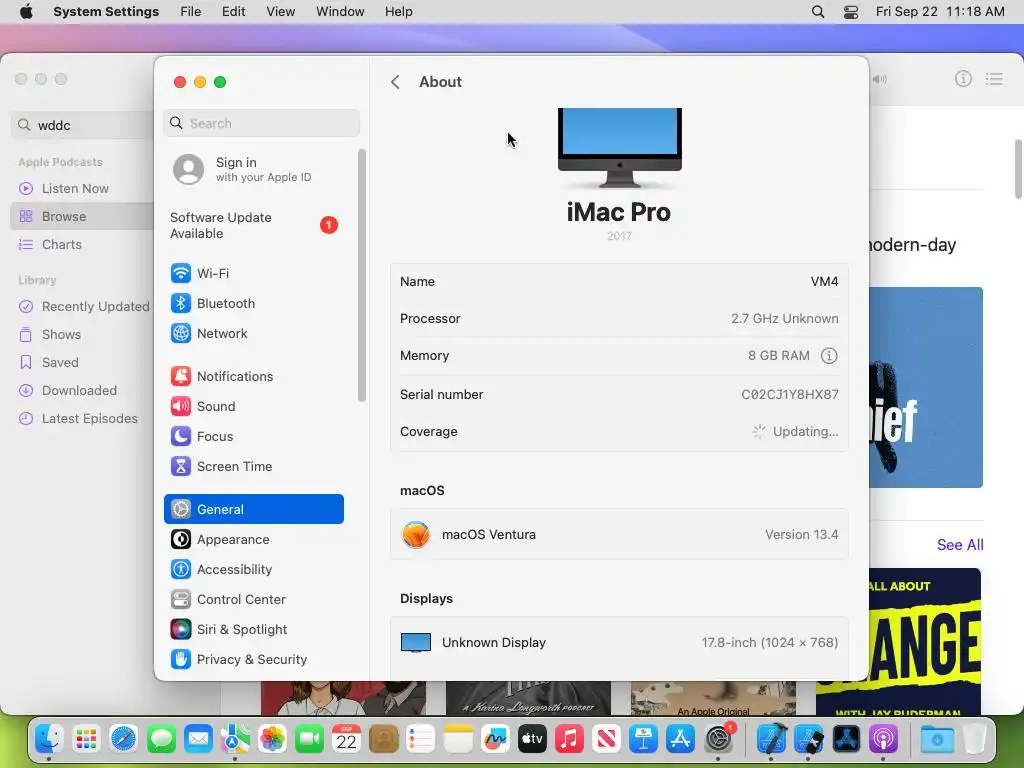This screenshot has width=1024, height=768.
Task: Open Notifications settings
Action: click(x=253, y=376)
